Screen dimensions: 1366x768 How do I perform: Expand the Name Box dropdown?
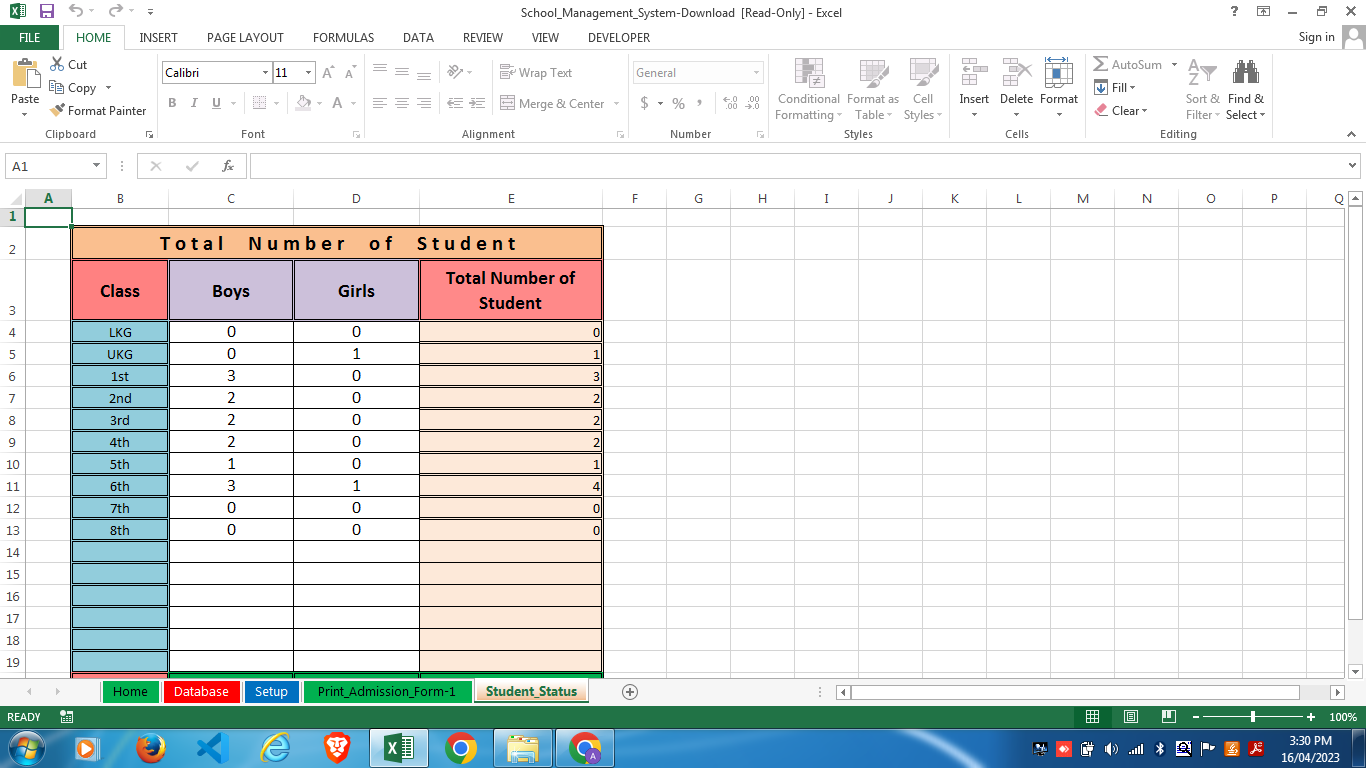pos(97,166)
